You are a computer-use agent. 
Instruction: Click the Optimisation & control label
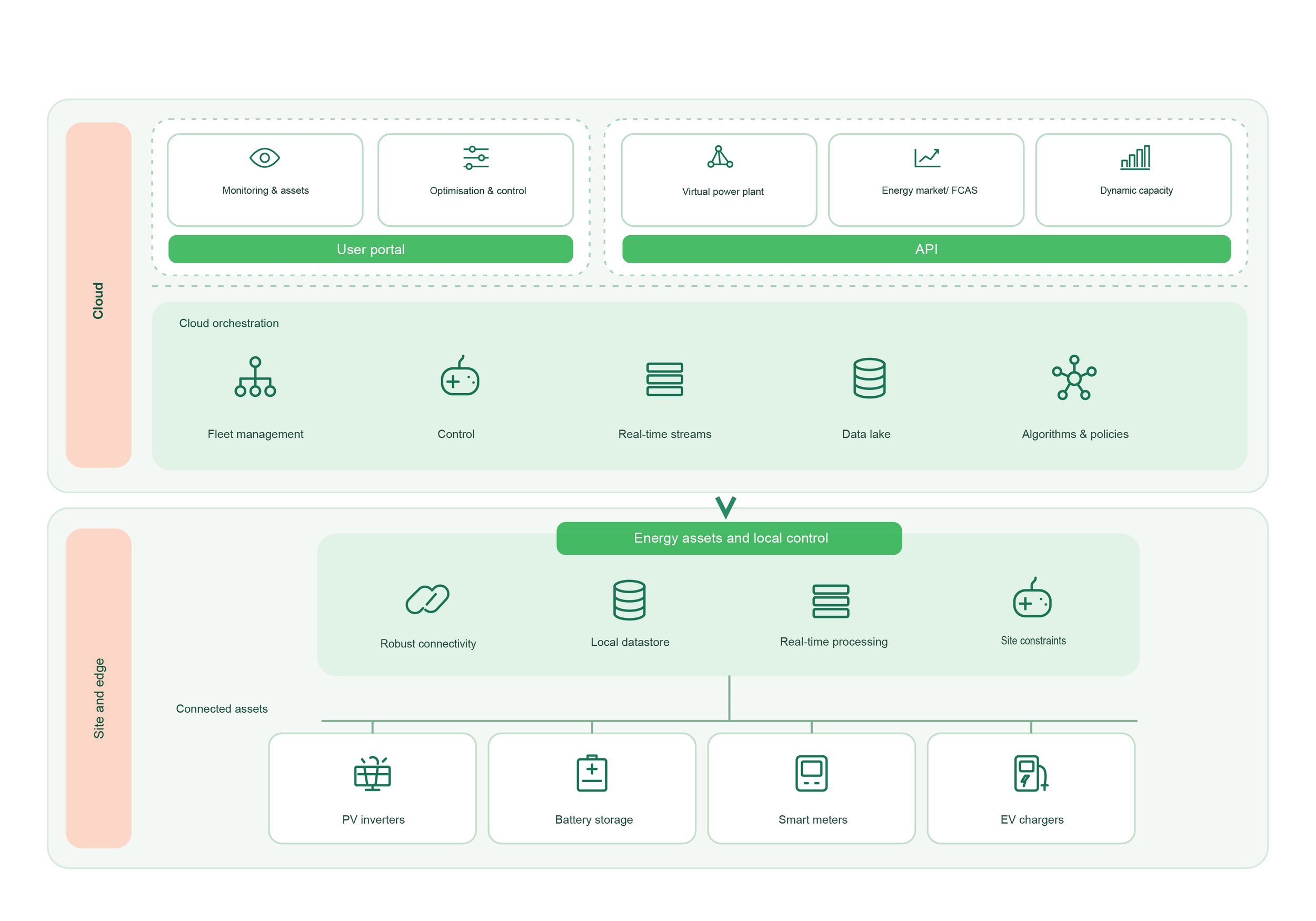pos(477,191)
